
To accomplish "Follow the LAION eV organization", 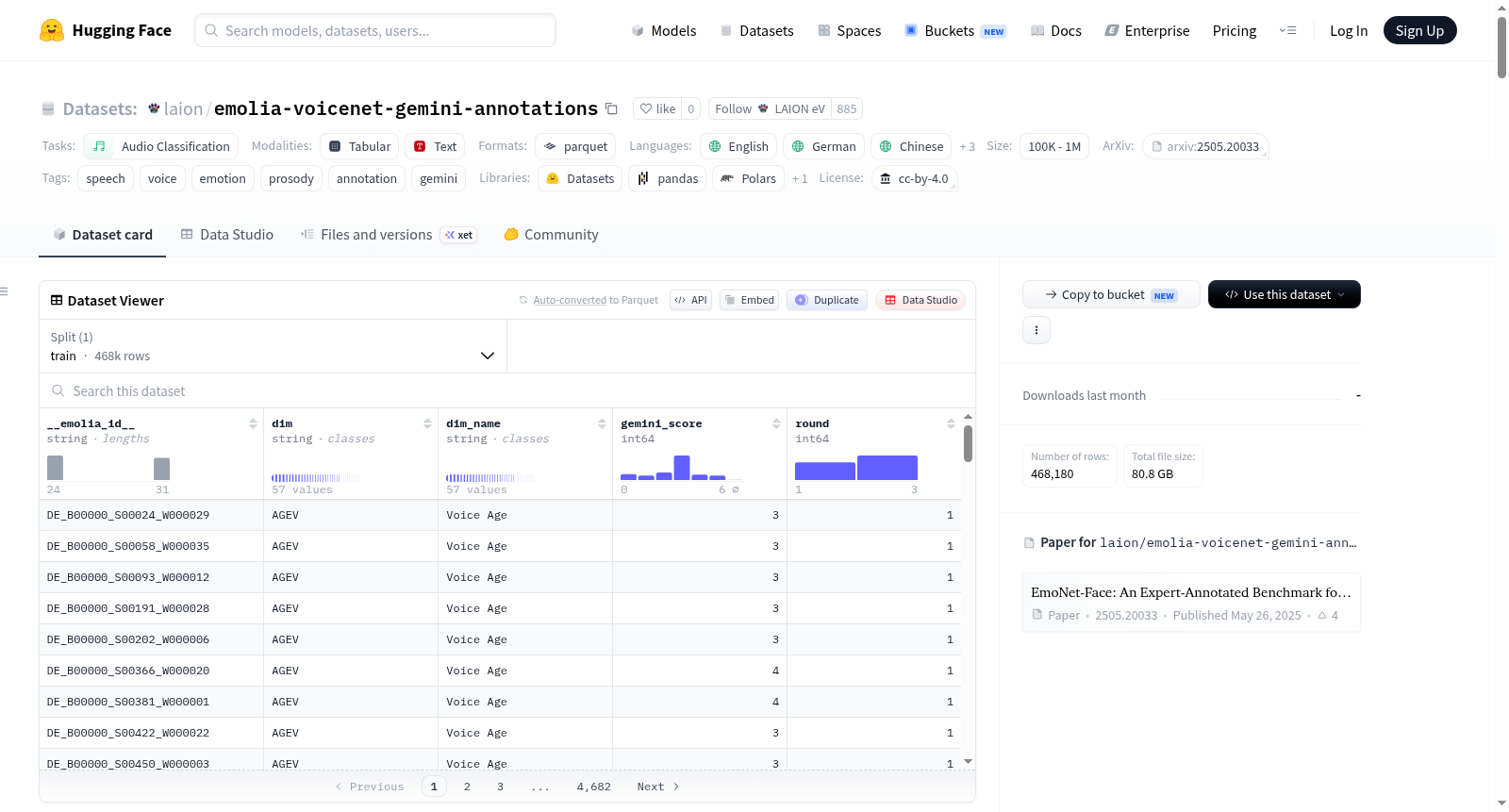I will pos(770,108).
